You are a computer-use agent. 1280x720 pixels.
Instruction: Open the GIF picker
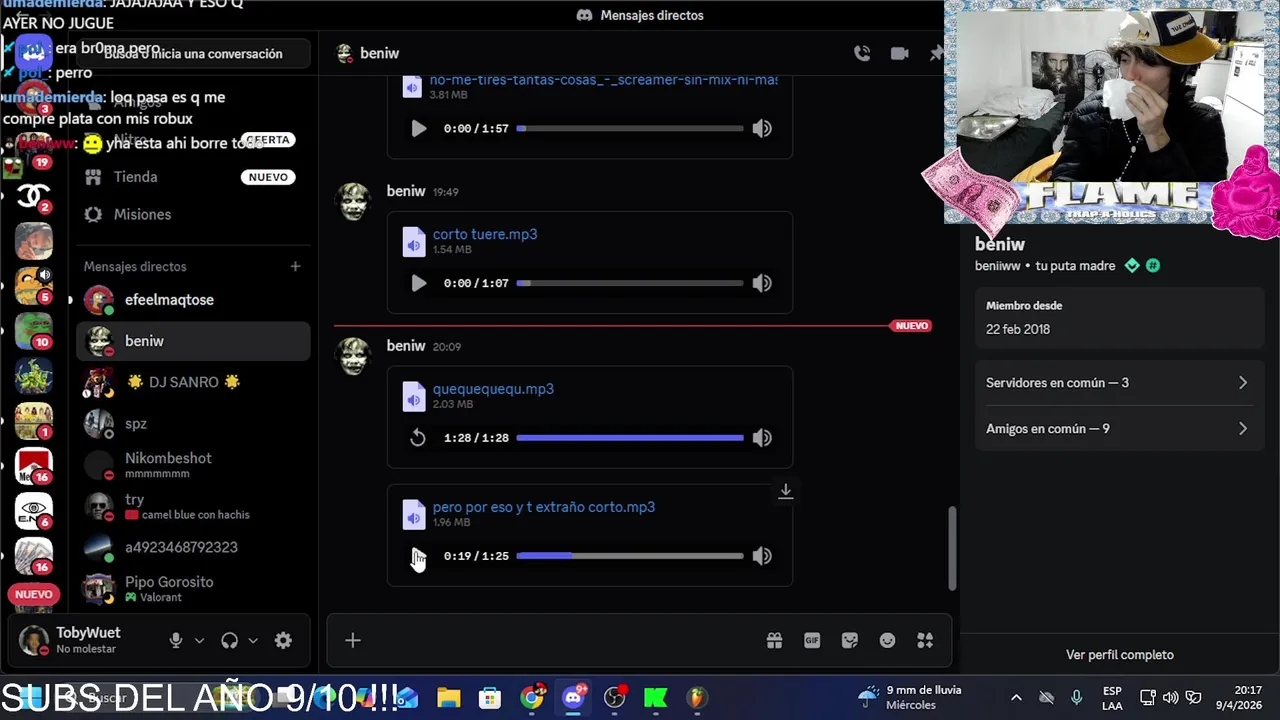tap(812, 640)
